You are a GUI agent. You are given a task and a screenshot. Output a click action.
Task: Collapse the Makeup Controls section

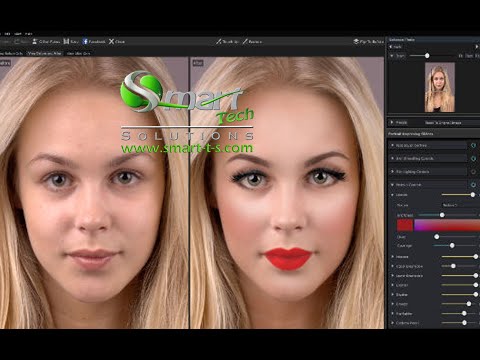coord(392,184)
